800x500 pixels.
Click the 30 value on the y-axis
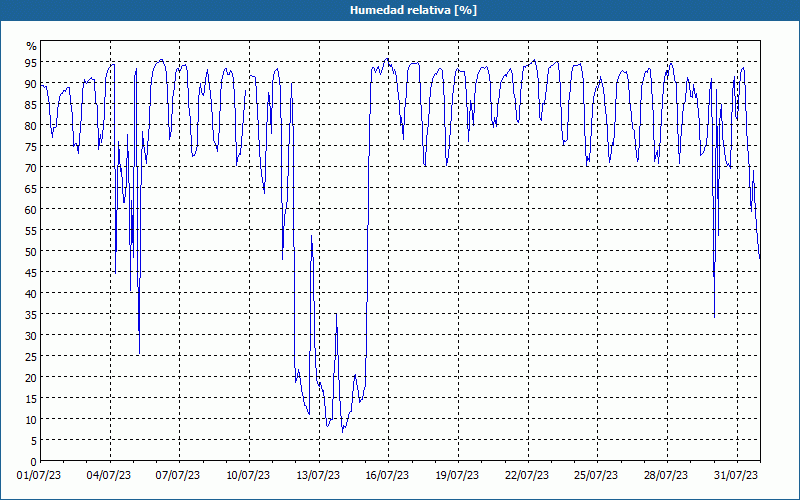(31, 336)
